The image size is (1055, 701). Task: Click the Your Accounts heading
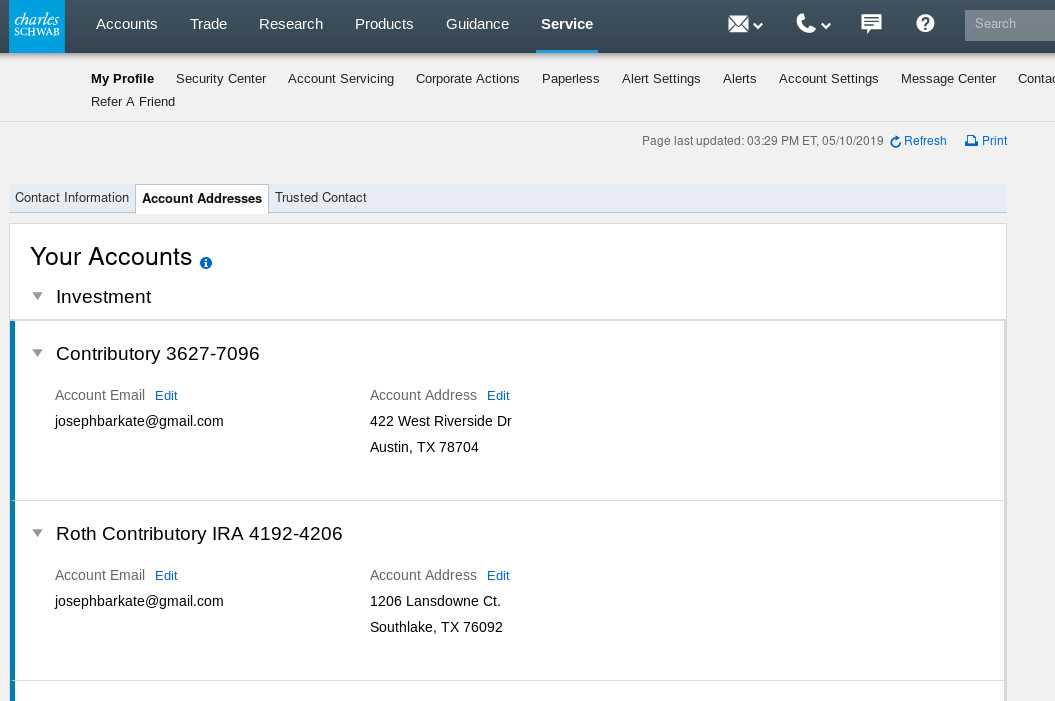111,257
